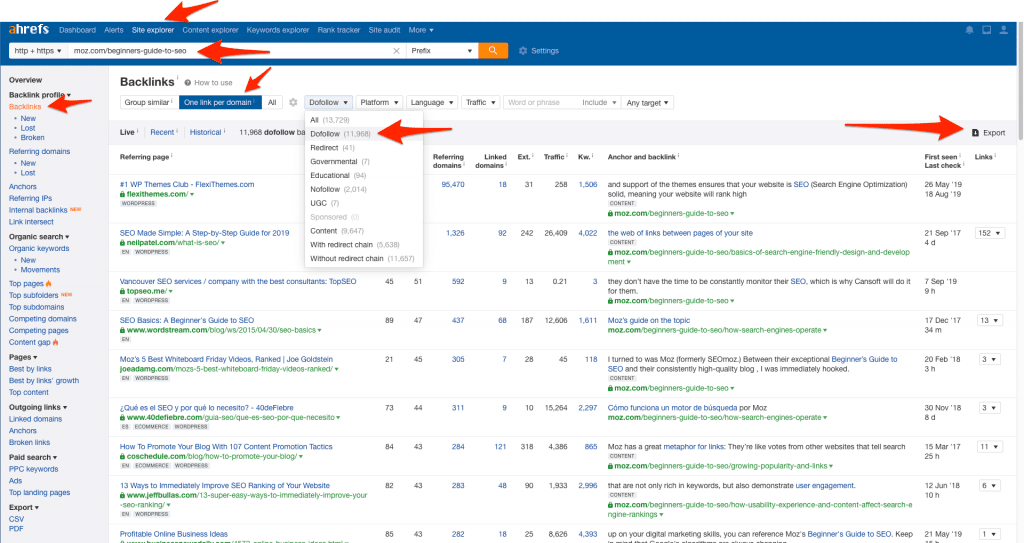The width and height of the screenshot is (1024, 543).
Task: Open the More menu in the top navigation
Action: (x=421, y=30)
